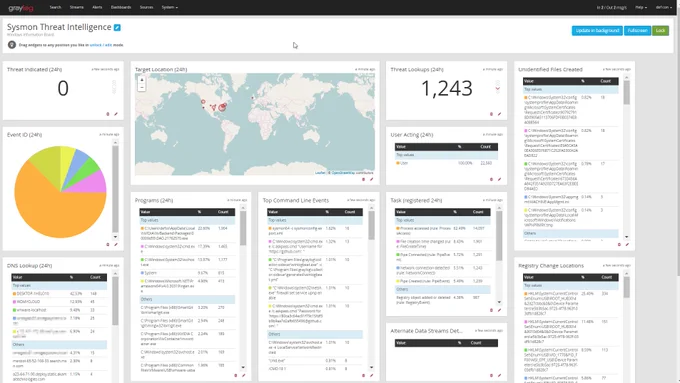Expand the System dropdown menu
This screenshot has height=383, width=680.
click(170, 7)
